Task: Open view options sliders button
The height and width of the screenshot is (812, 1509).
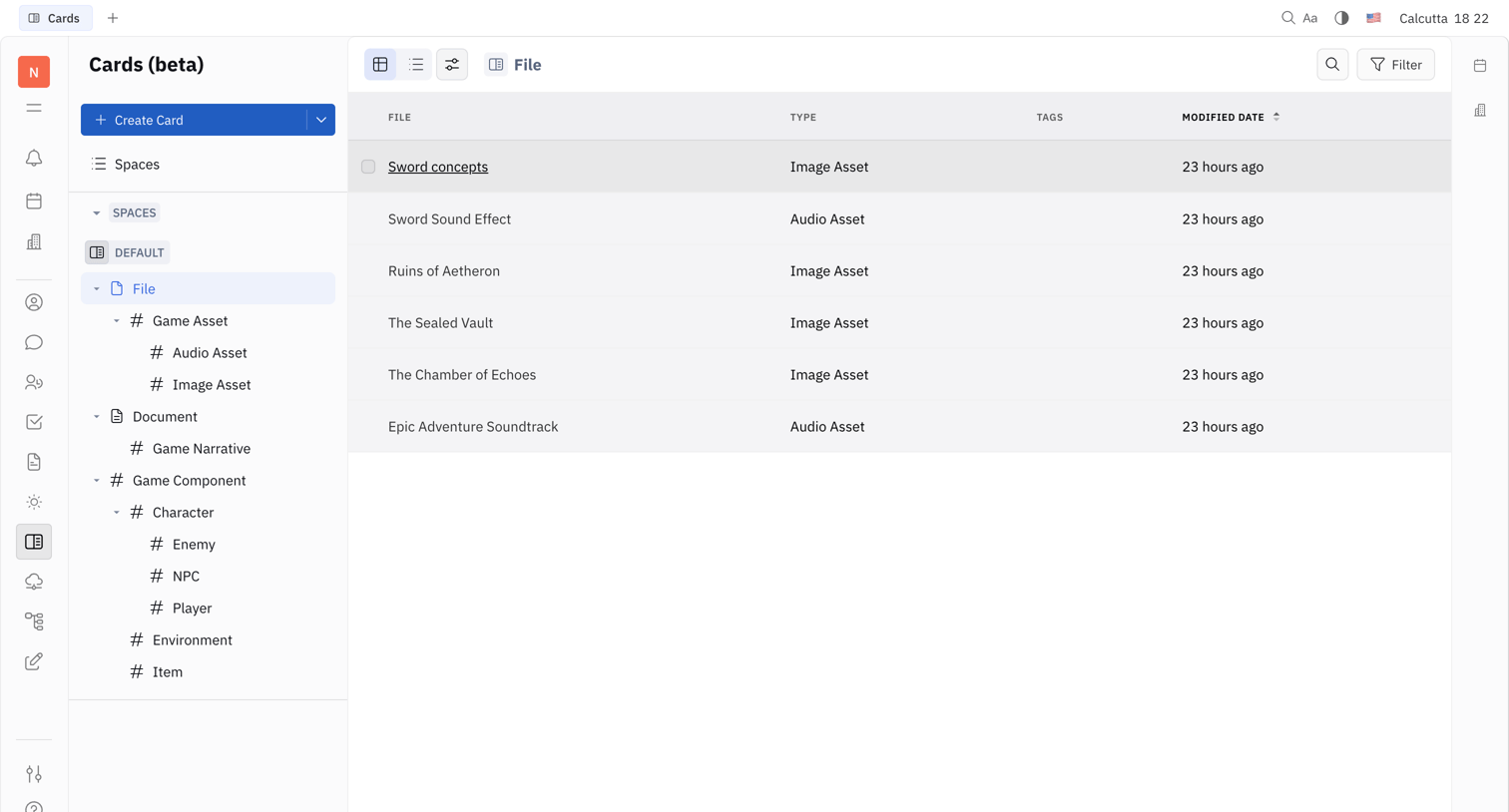Action: tap(452, 65)
